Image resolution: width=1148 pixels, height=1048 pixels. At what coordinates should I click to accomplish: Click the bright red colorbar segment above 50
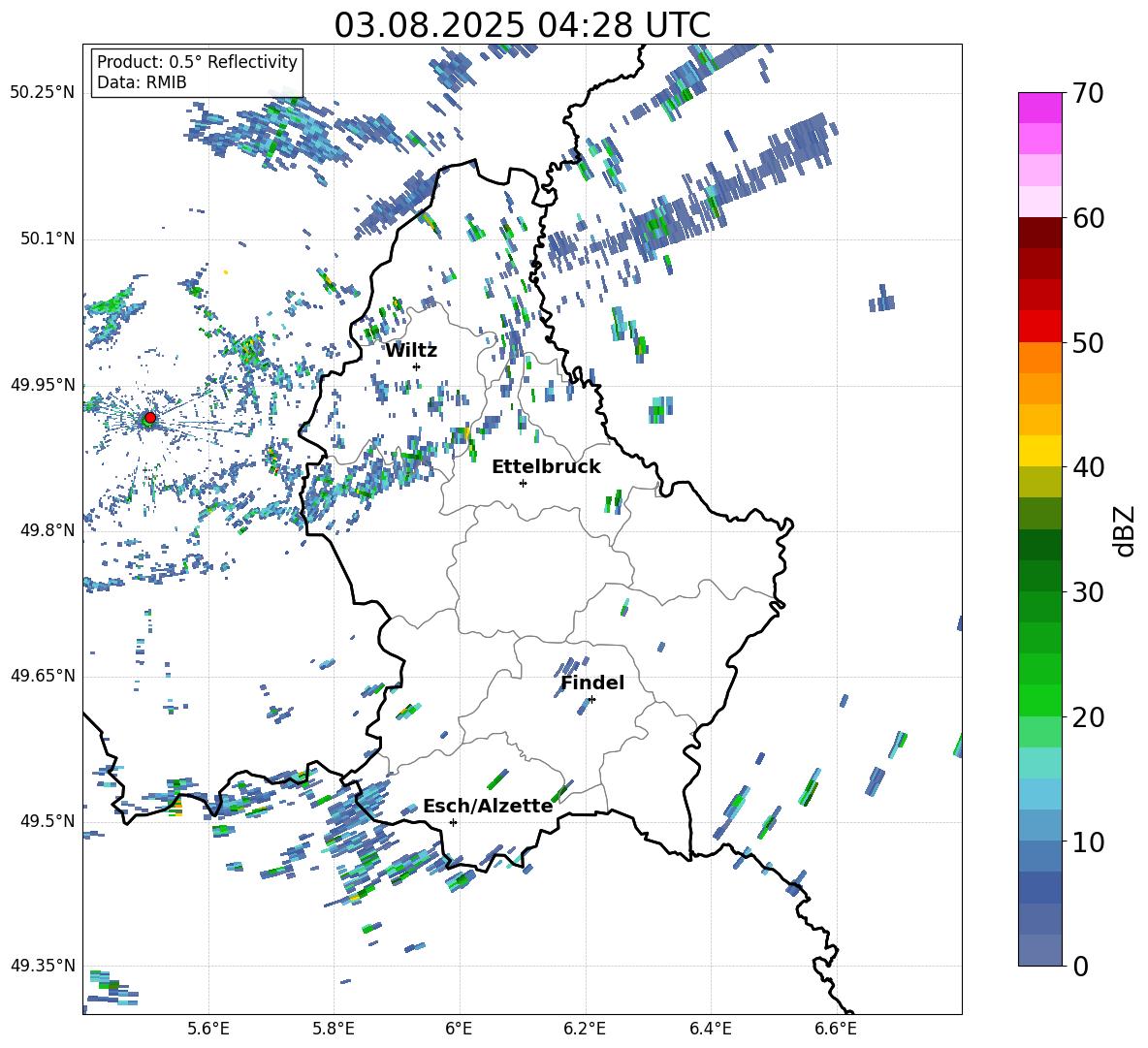[x=1039, y=327]
